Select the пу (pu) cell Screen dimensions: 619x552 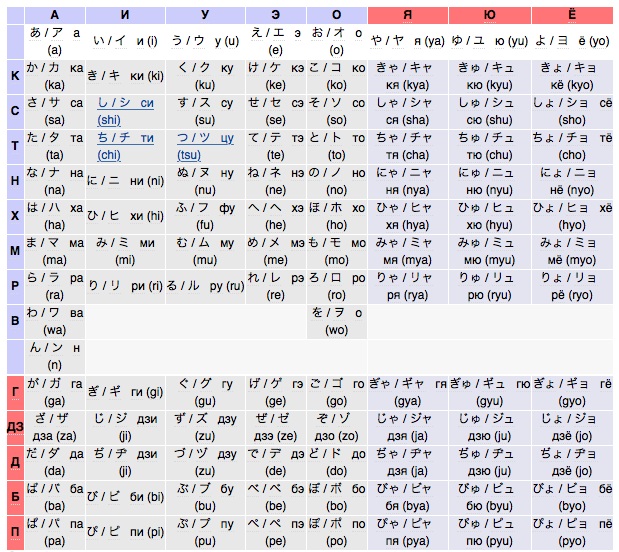205,533
